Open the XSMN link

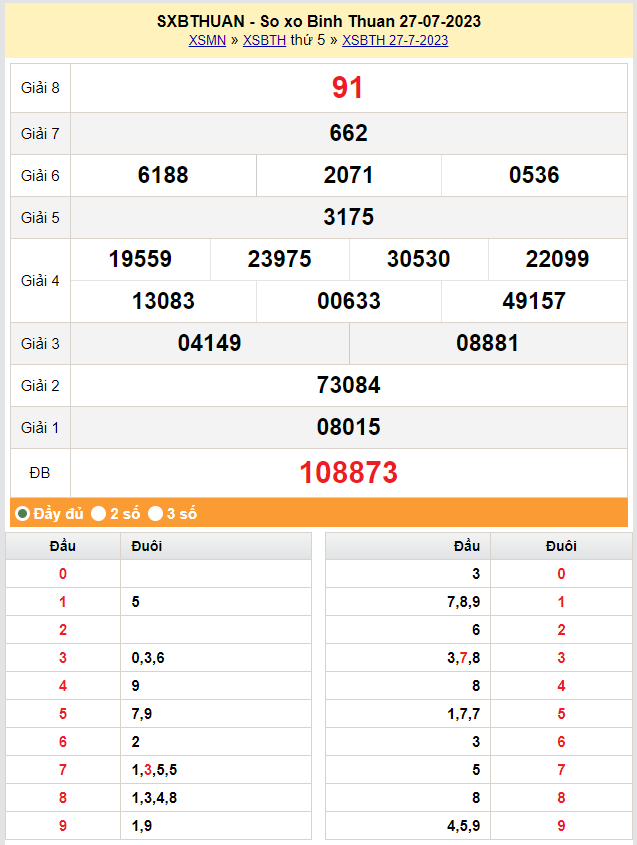point(207,40)
